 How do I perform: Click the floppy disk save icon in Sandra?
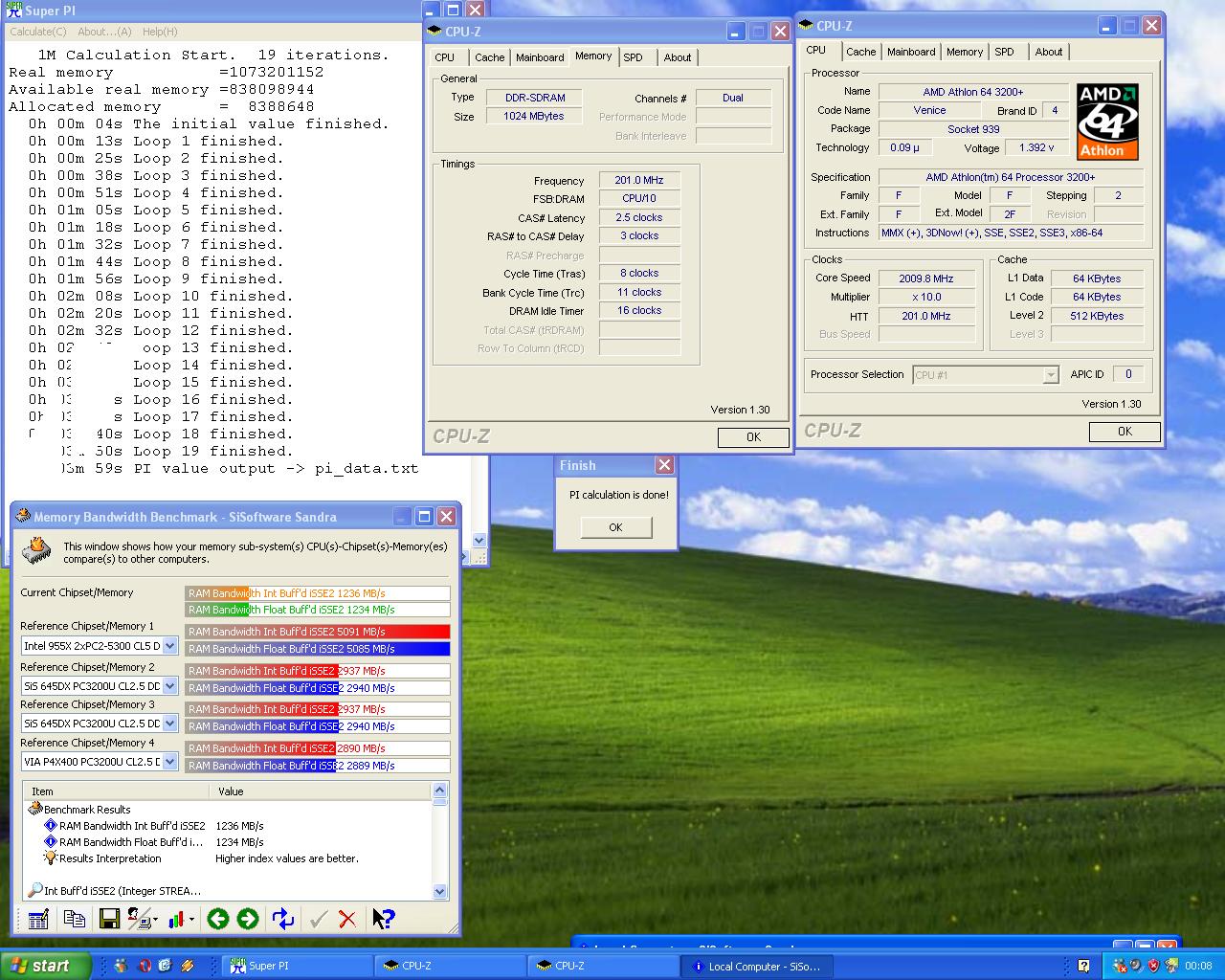pyautogui.click(x=109, y=920)
